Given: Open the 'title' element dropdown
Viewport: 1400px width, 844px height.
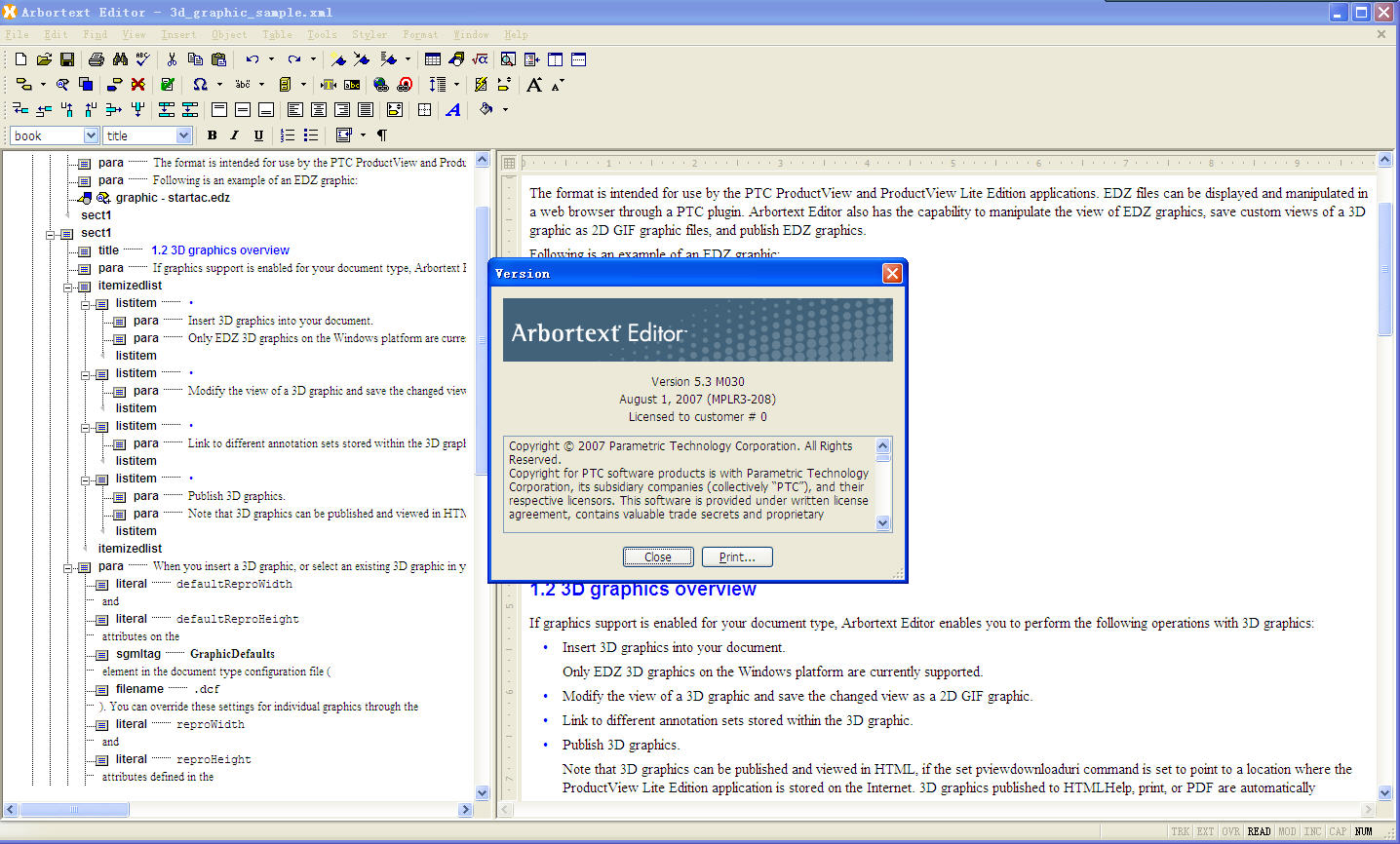Looking at the screenshot, I should point(183,135).
